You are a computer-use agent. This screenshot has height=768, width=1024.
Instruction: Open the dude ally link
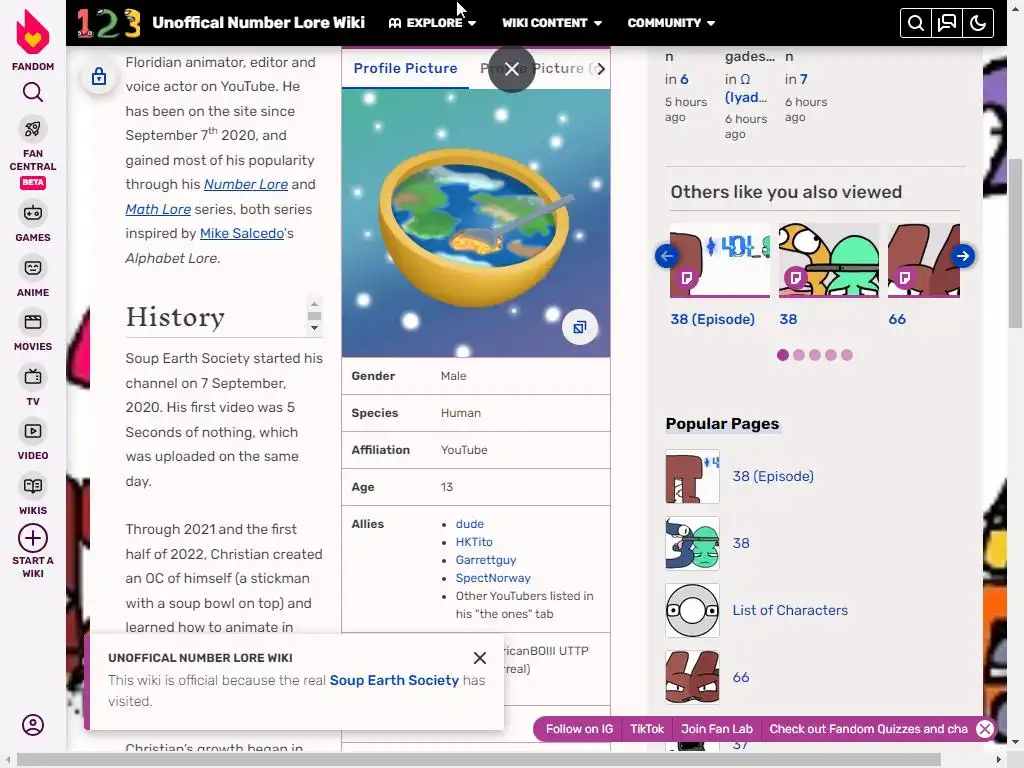[x=470, y=524]
